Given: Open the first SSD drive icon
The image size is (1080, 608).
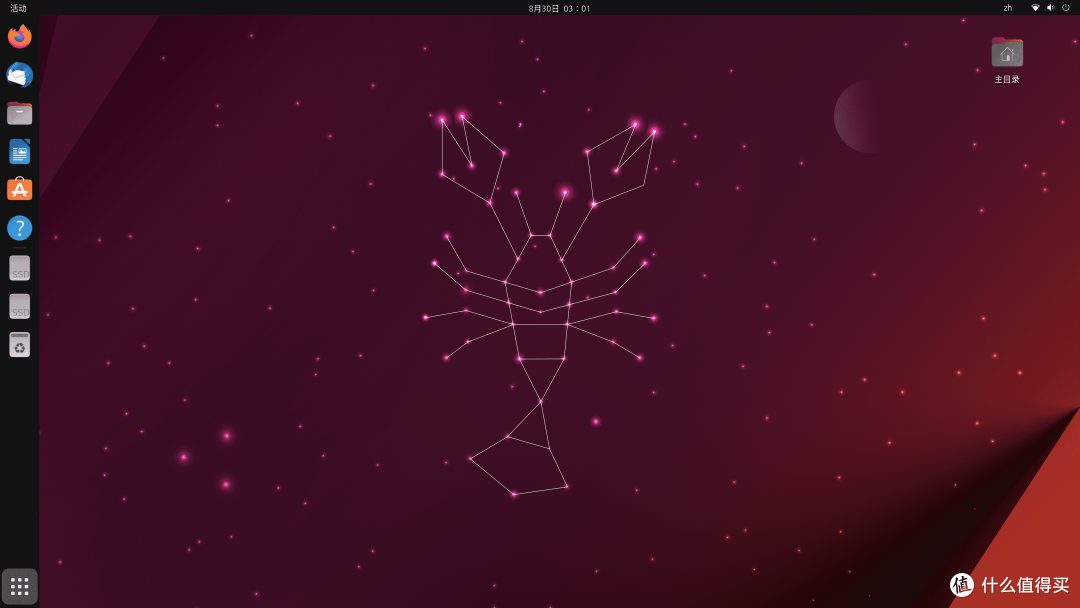Looking at the screenshot, I should (19, 268).
